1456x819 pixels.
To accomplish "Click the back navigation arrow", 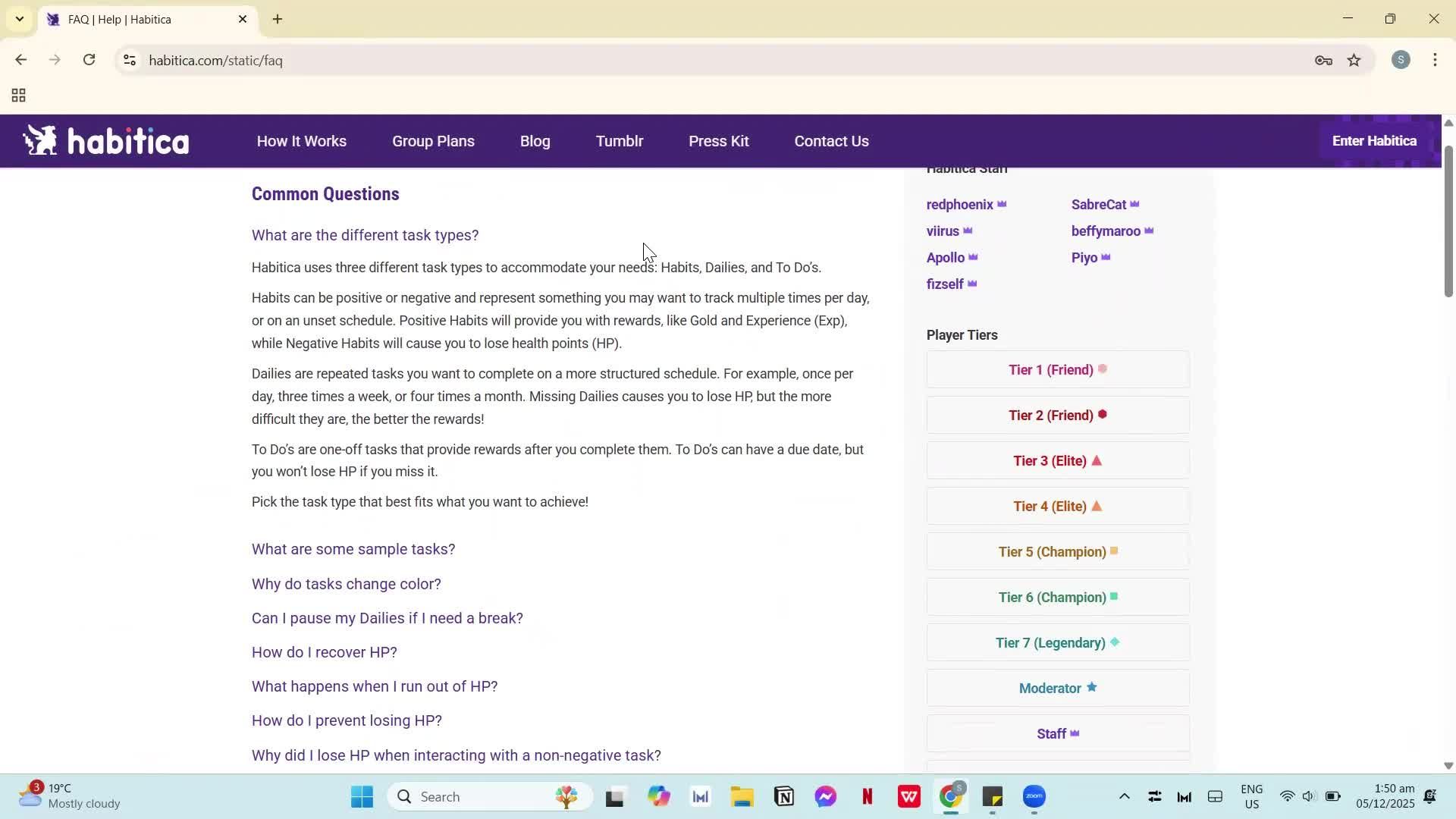I will (x=20, y=60).
